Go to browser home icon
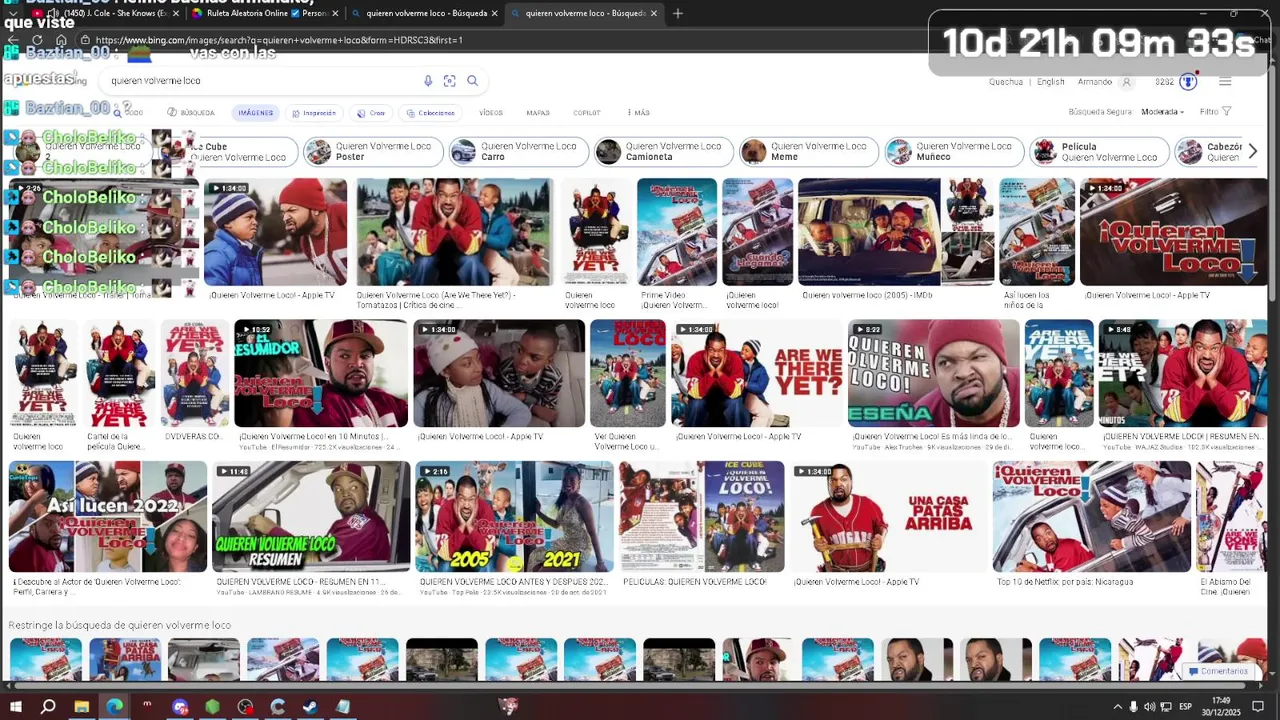 pos(61,40)
